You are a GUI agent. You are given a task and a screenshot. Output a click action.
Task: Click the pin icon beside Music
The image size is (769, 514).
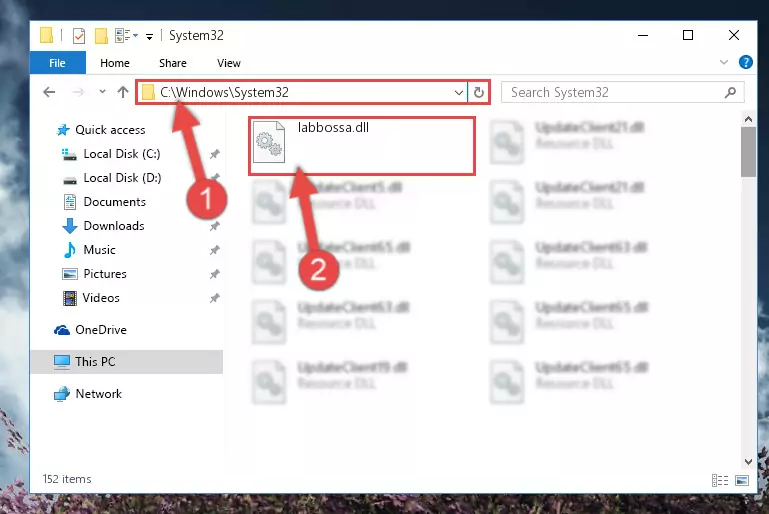tap(214, 250)
